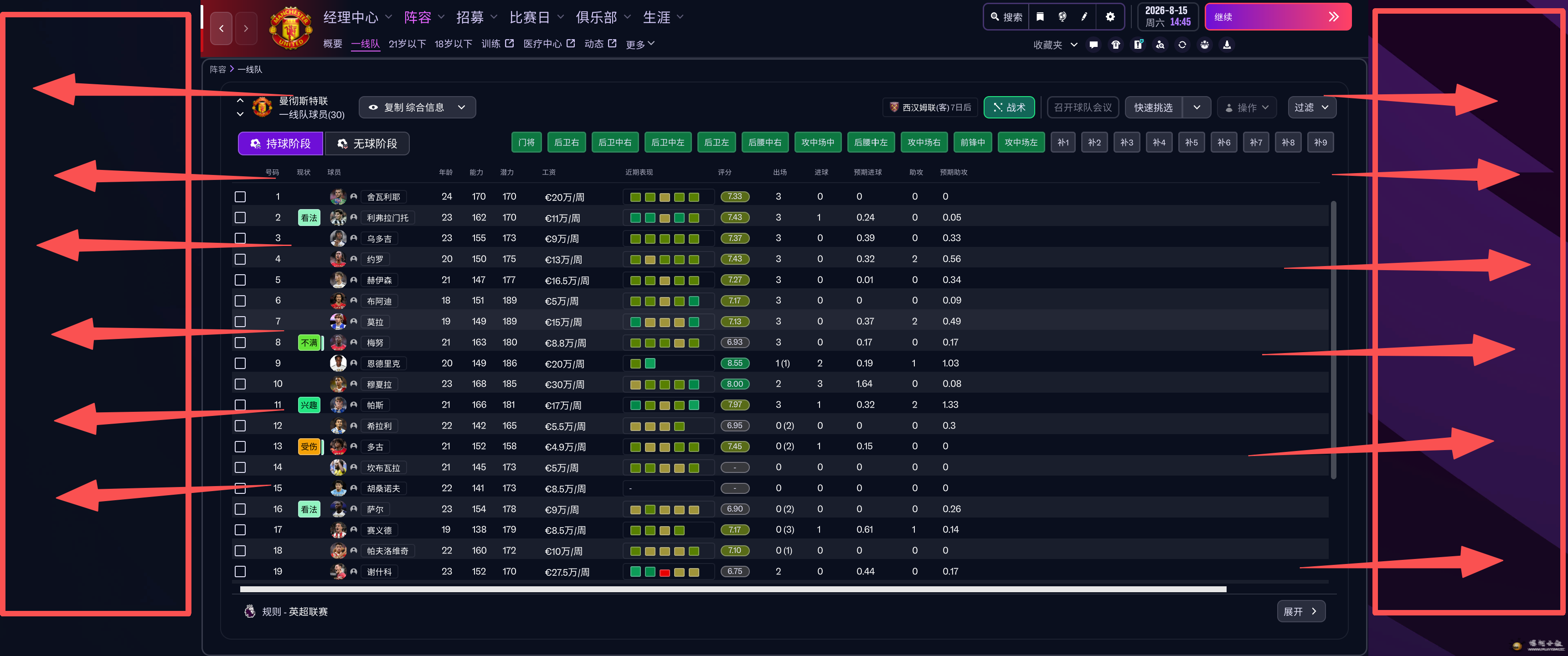Open the globe world icon
The width and height of the screenshot is (1568, 656).
(x=1062, y=17)
